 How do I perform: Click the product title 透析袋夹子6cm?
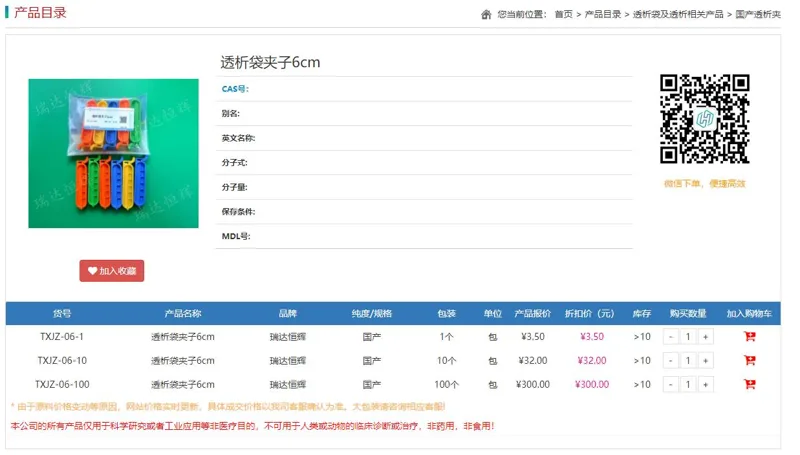pos(270,62)
